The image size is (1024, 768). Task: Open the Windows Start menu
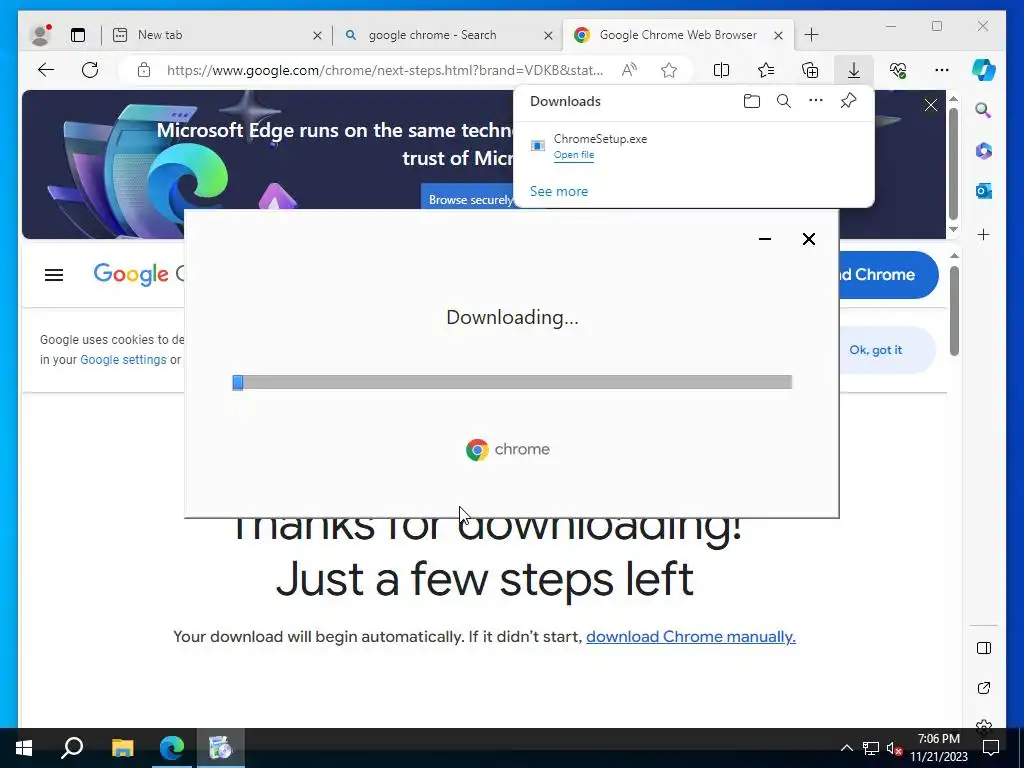click(x=24, y=748)
